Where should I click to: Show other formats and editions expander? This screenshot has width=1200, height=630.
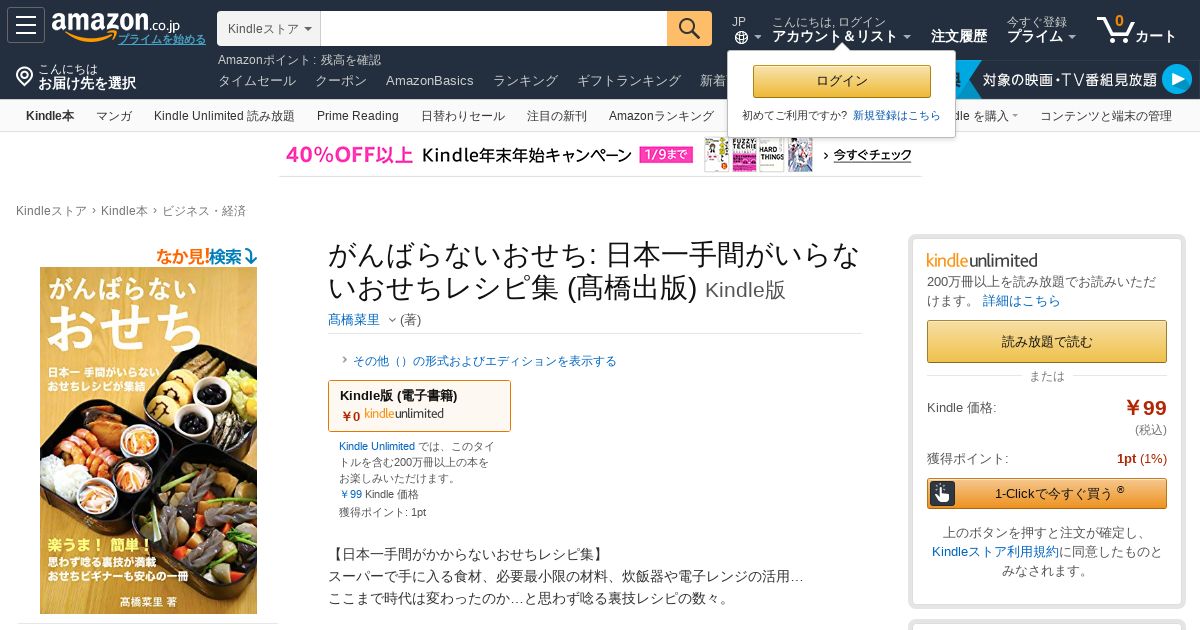coord(478,361)
